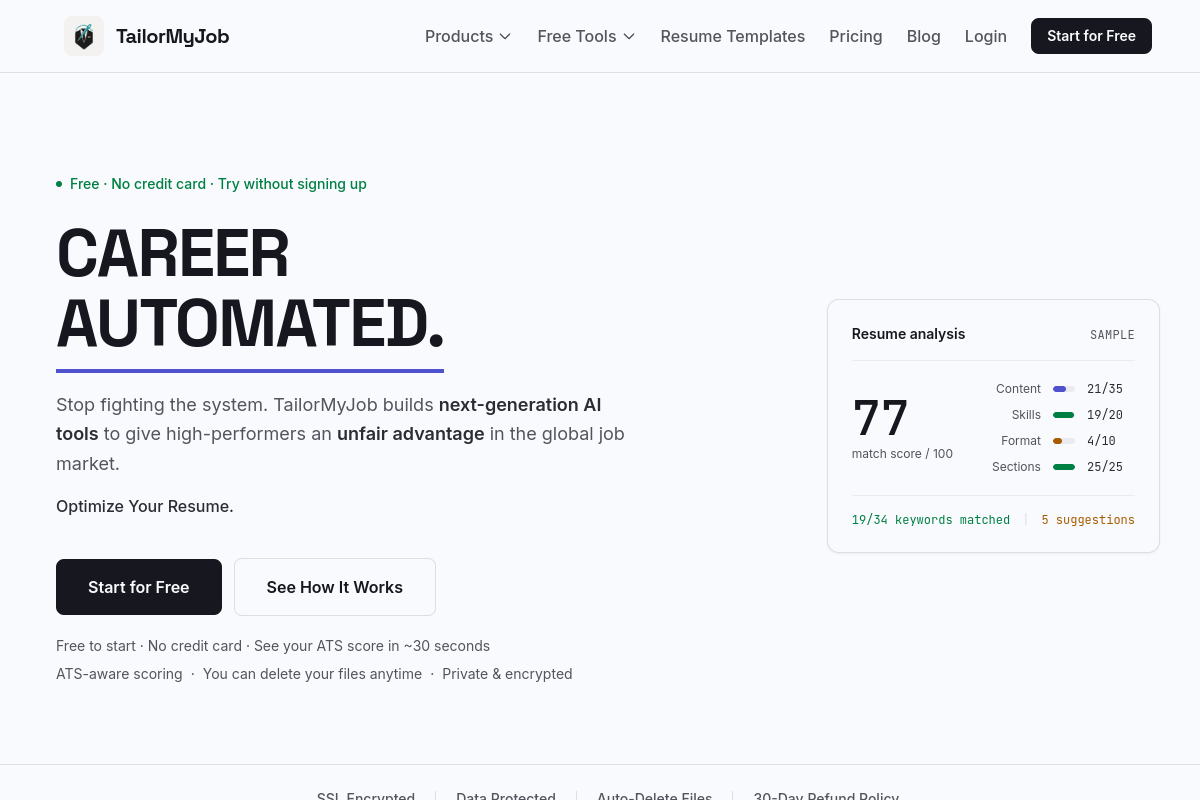Click the SAMPLE label in analysis card

[x=1112, y=335]
